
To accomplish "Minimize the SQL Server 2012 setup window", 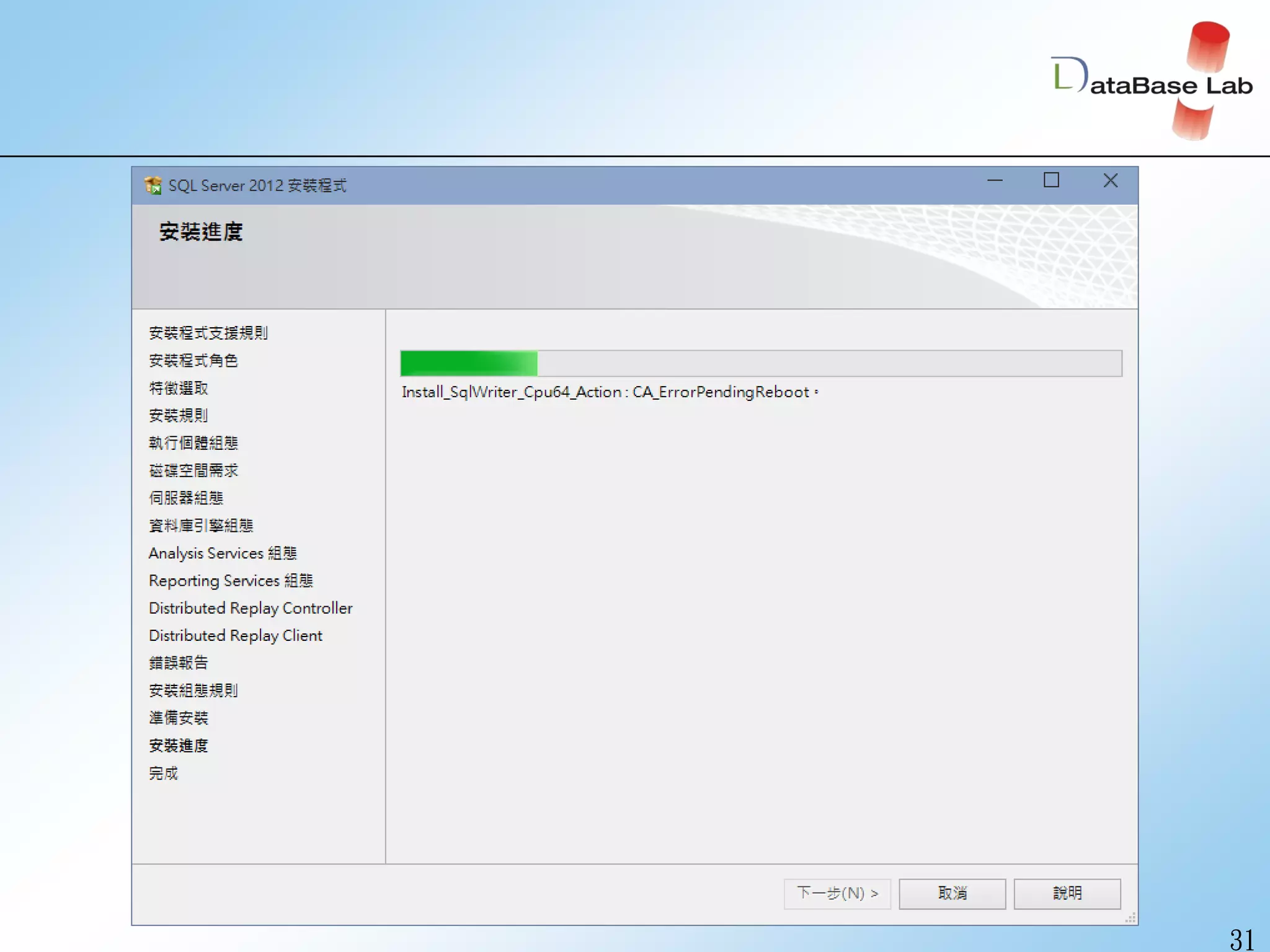I will [x=995, y=180].
